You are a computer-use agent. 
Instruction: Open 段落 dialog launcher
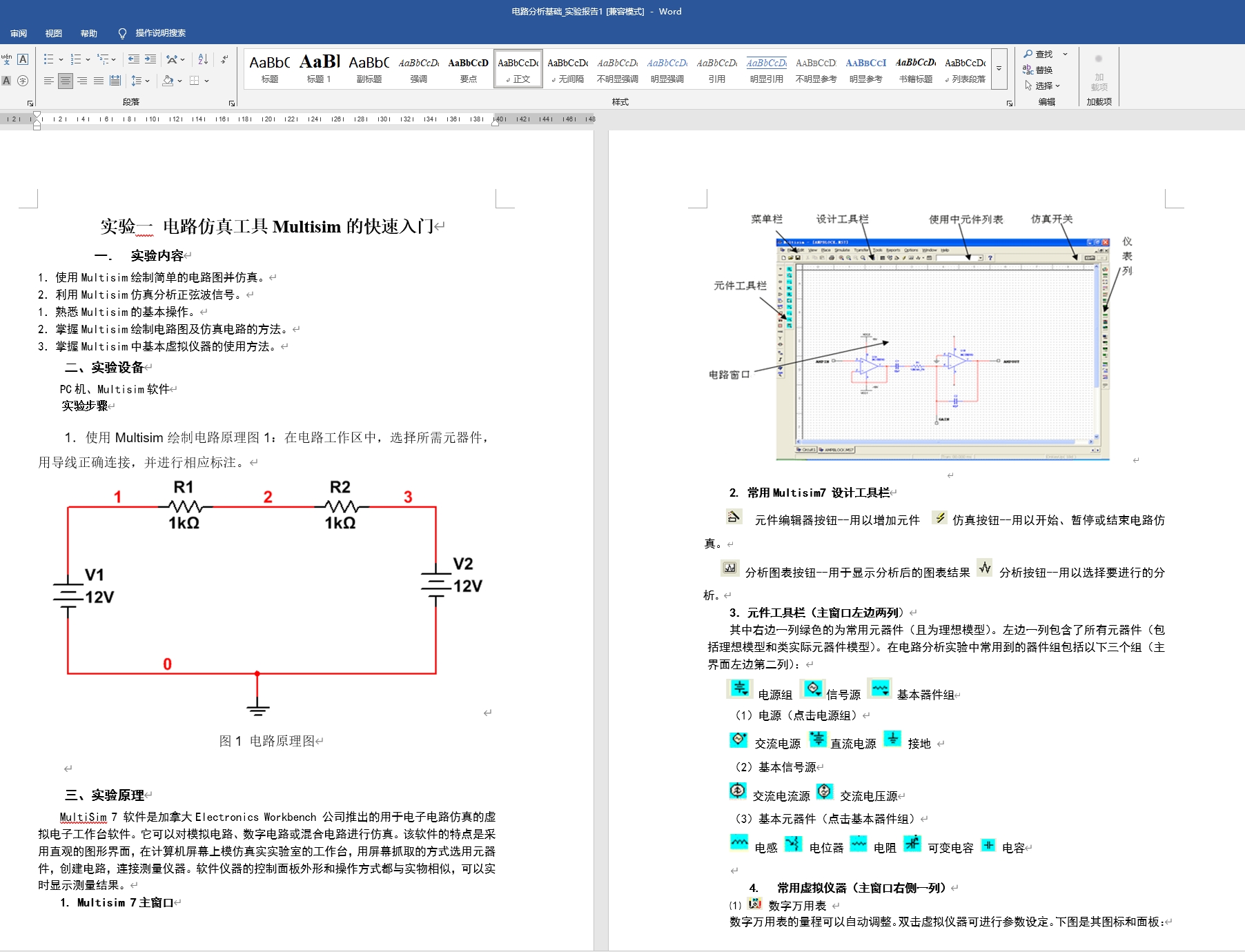tap(232, 103)
